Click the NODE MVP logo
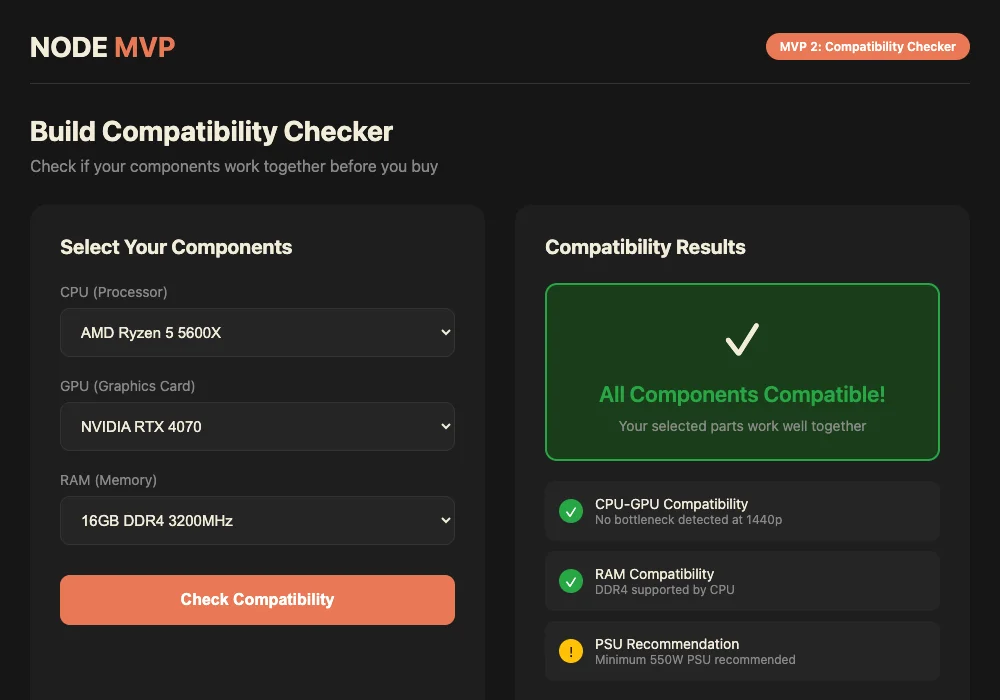 coord(102,46)
